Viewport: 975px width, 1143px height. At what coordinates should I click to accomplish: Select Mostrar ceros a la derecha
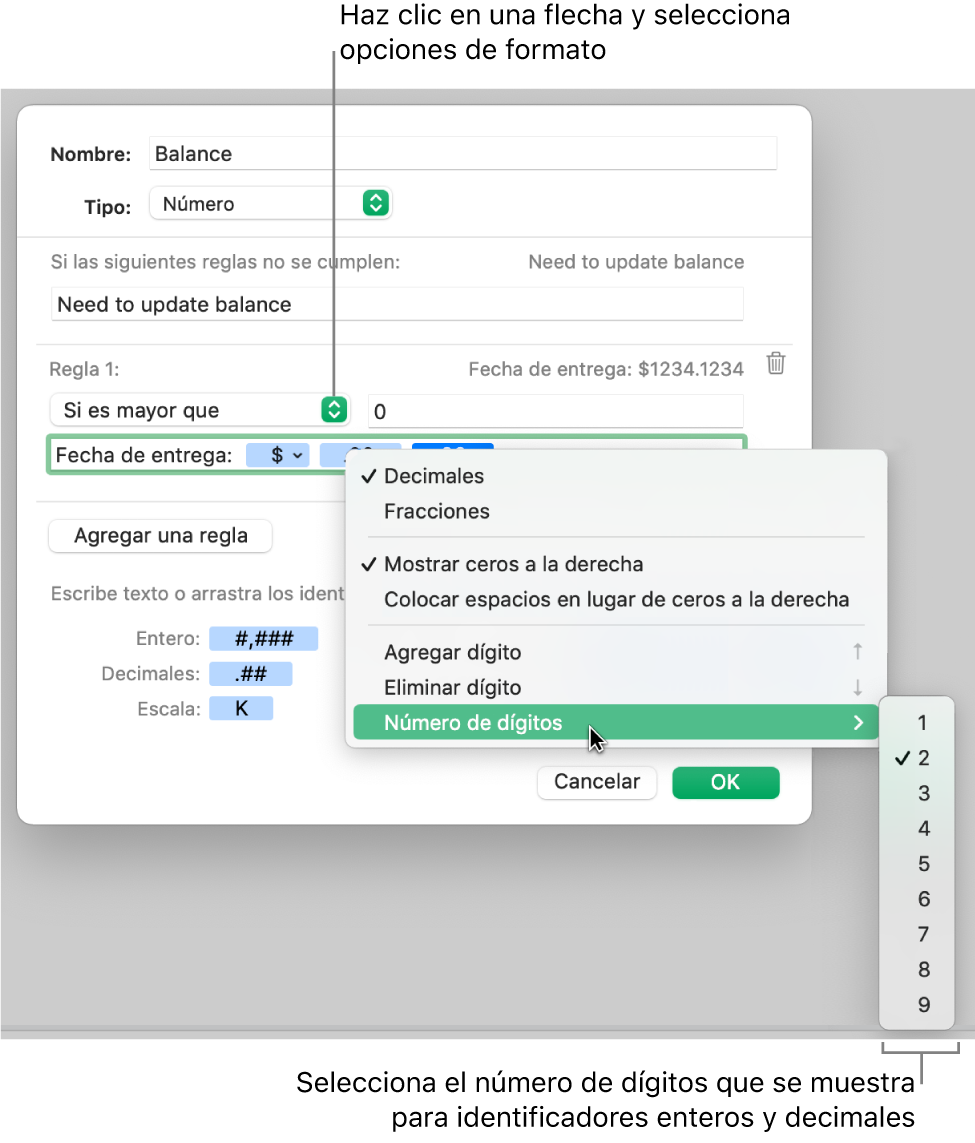[x=616, y=564]
